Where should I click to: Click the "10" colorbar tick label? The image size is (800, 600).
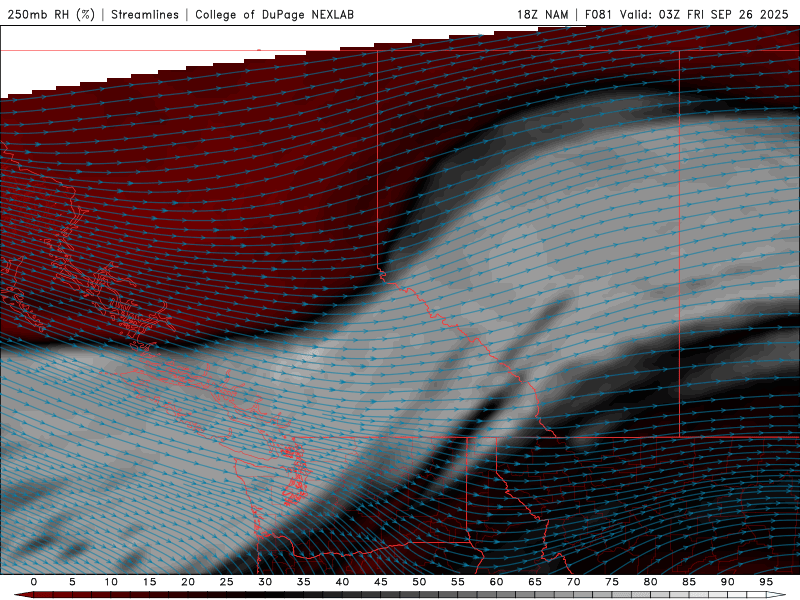pyautogui.click(x=111, y=582)
